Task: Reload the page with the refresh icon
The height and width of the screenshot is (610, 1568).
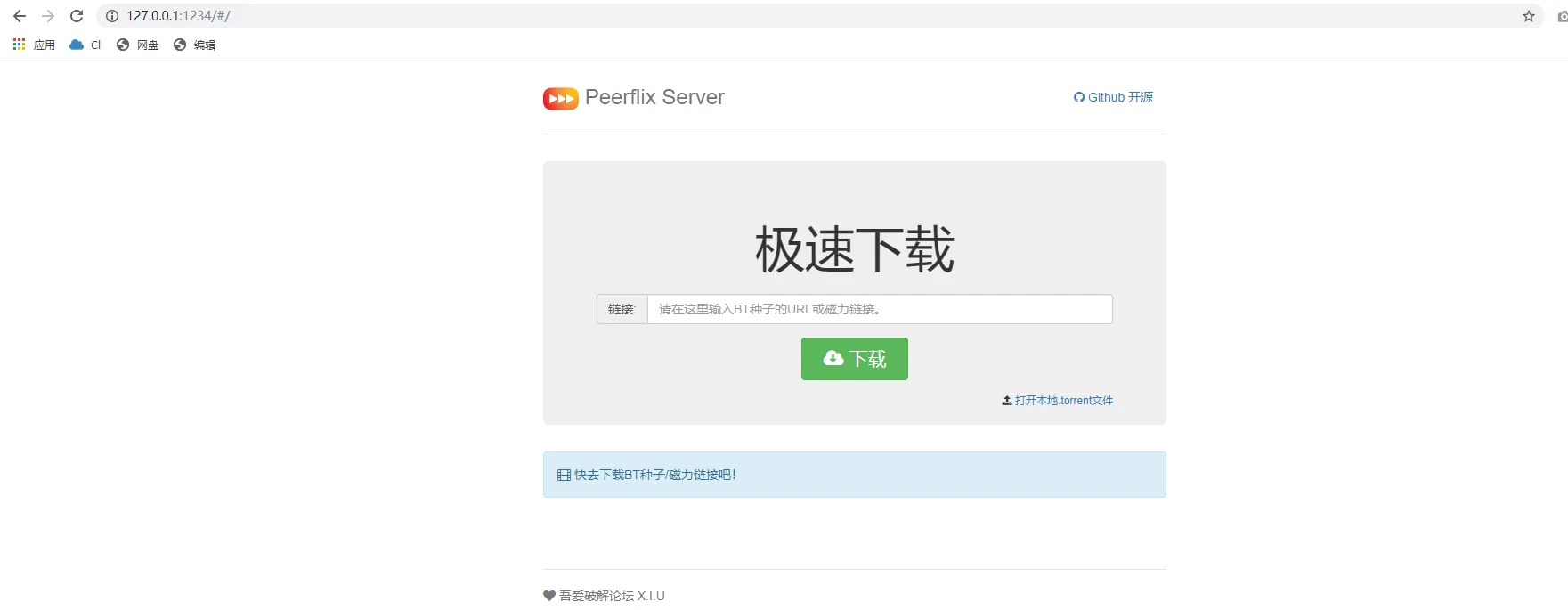Action: coord(77,16)
